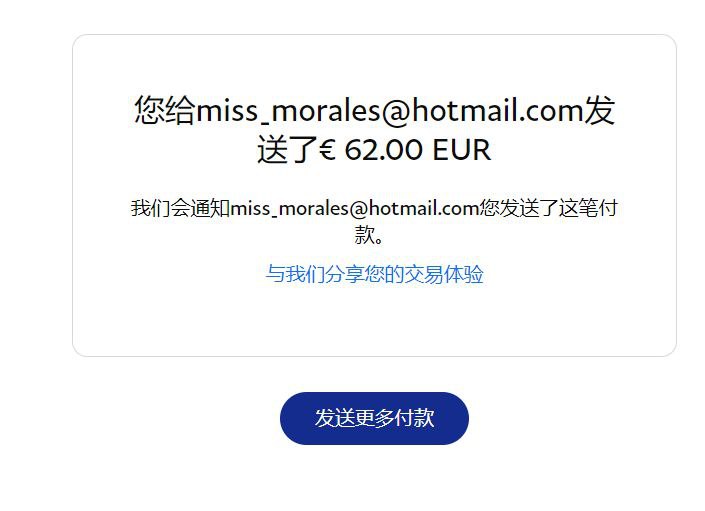Click the 我们会通知 text
Viewport: 705px width, 511px height.
tap(180, 209)
